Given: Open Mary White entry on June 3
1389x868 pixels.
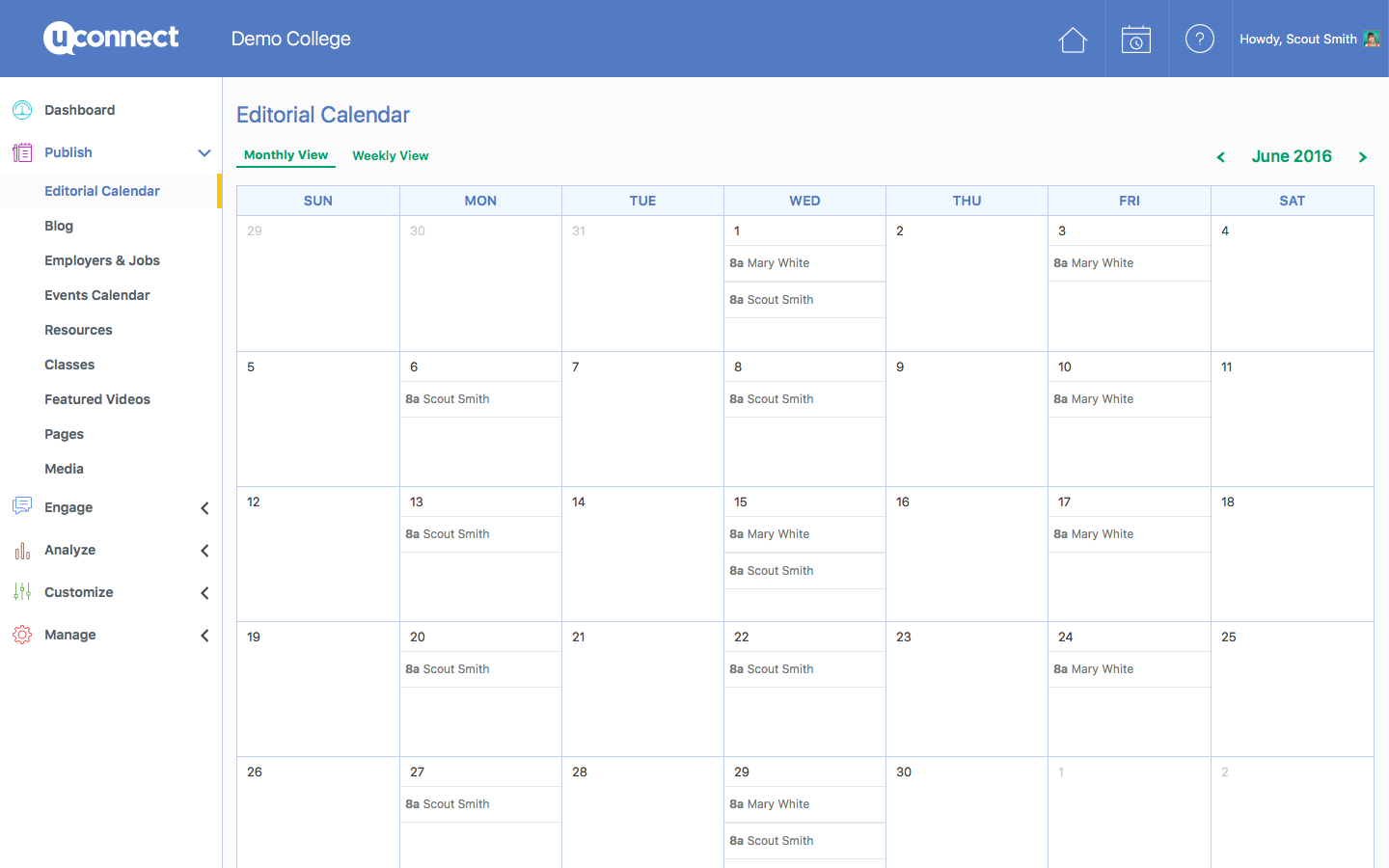Looking at the screenshot, I should 1094,263.
